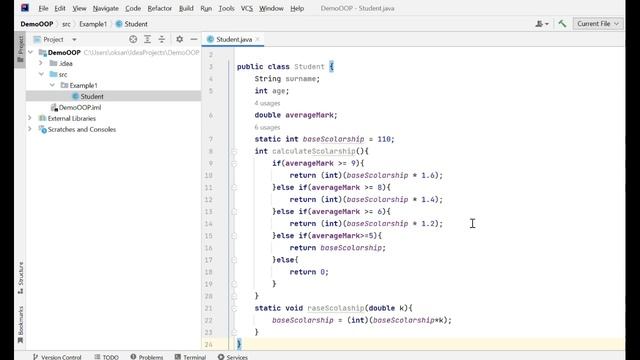The width and height of the screenshot is (640, 360).
Task: Fold the raseScolaship method at line 21
Action: click(x=234, y=309)
